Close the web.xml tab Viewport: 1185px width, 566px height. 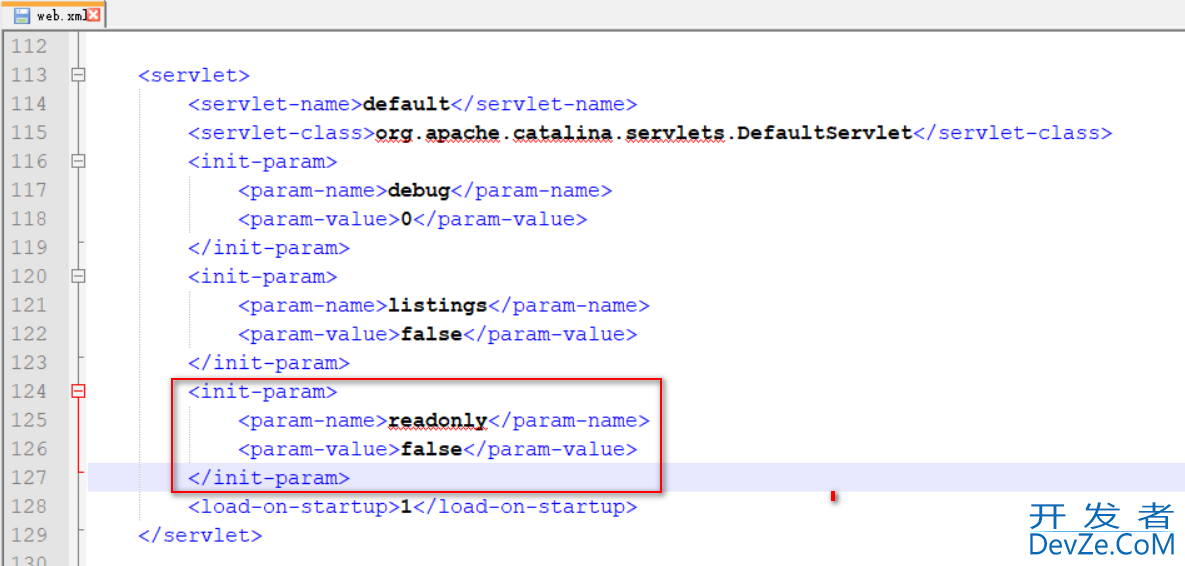tap(94, 15)
